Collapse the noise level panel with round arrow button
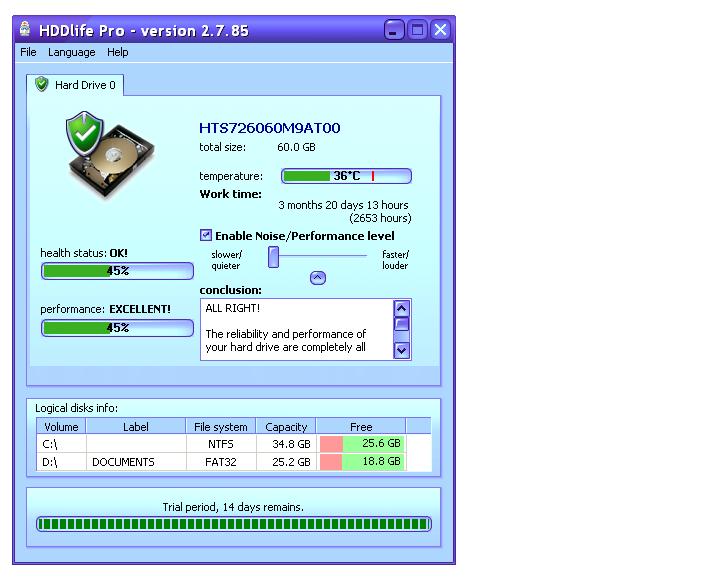 coord(318,278)
